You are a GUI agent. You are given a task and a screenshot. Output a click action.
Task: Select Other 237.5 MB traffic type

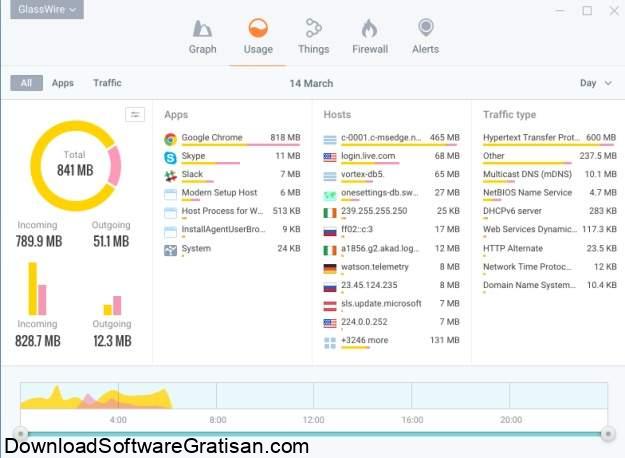tap(550, 157)
